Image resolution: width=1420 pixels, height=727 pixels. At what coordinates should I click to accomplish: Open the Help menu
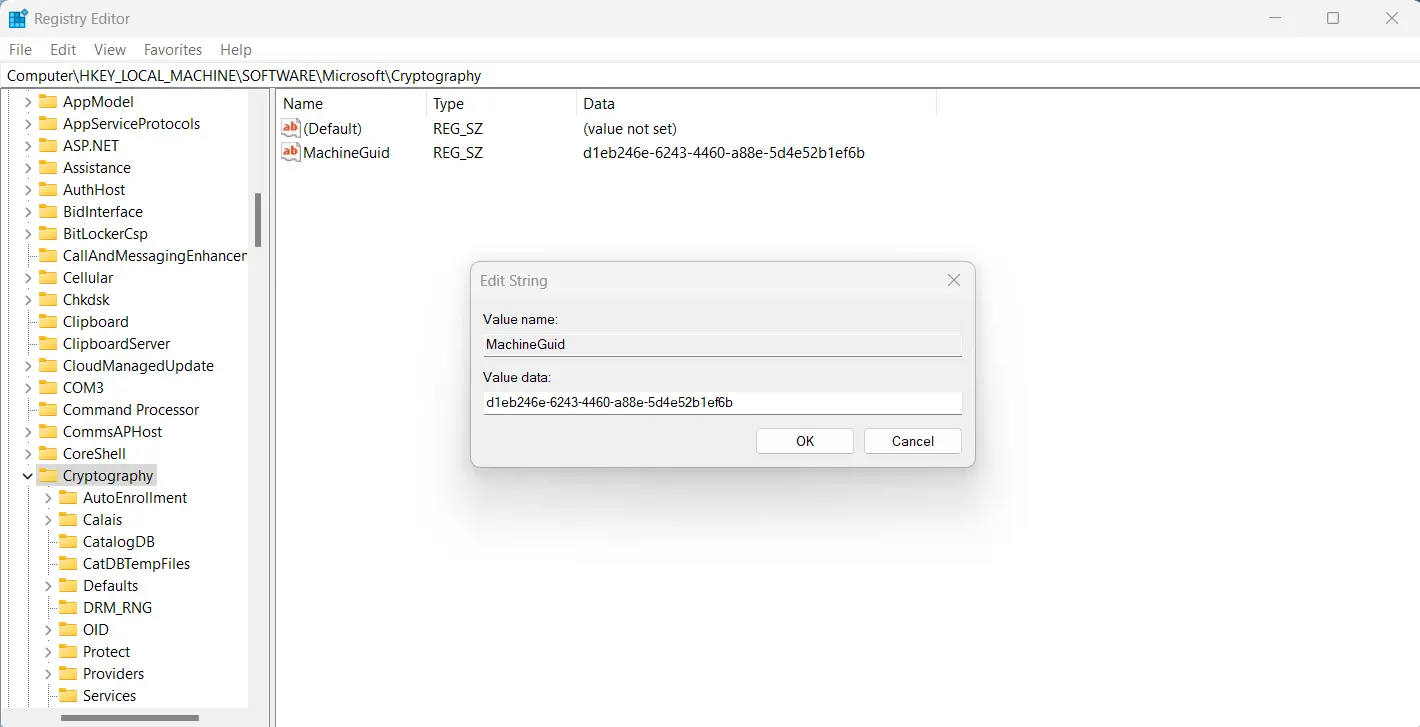pos(236,49)
